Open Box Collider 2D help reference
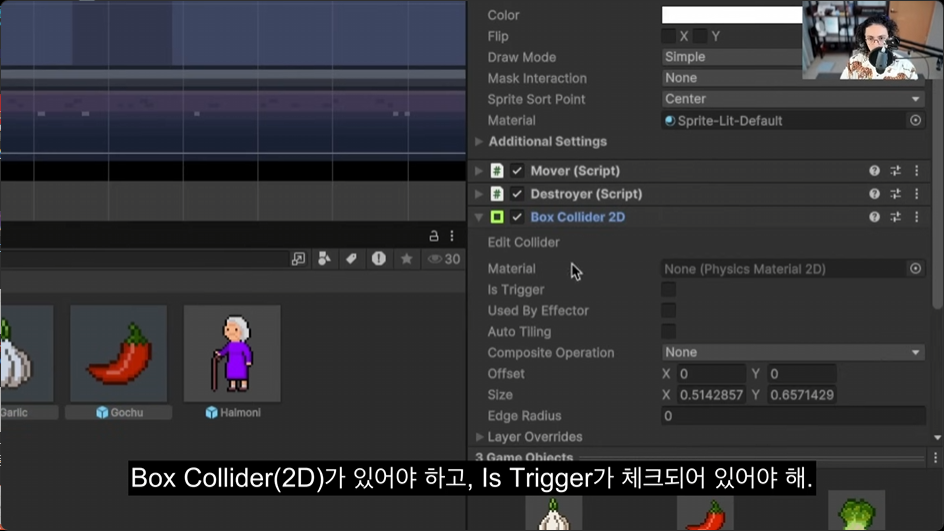This screenshot has height=531, width=944. pos(874,217)
